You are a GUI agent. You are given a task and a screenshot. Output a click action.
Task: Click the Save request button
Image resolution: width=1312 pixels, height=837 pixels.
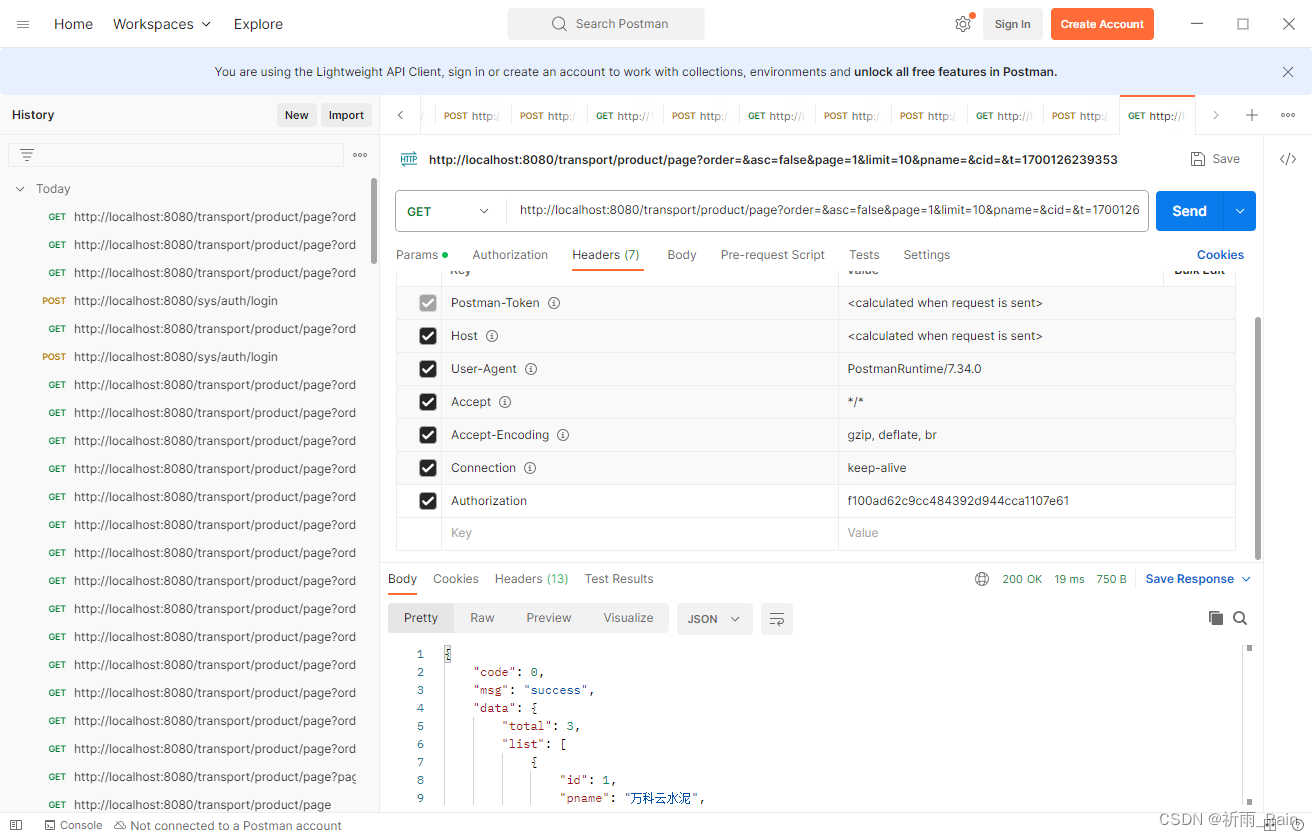[1215, 159]
